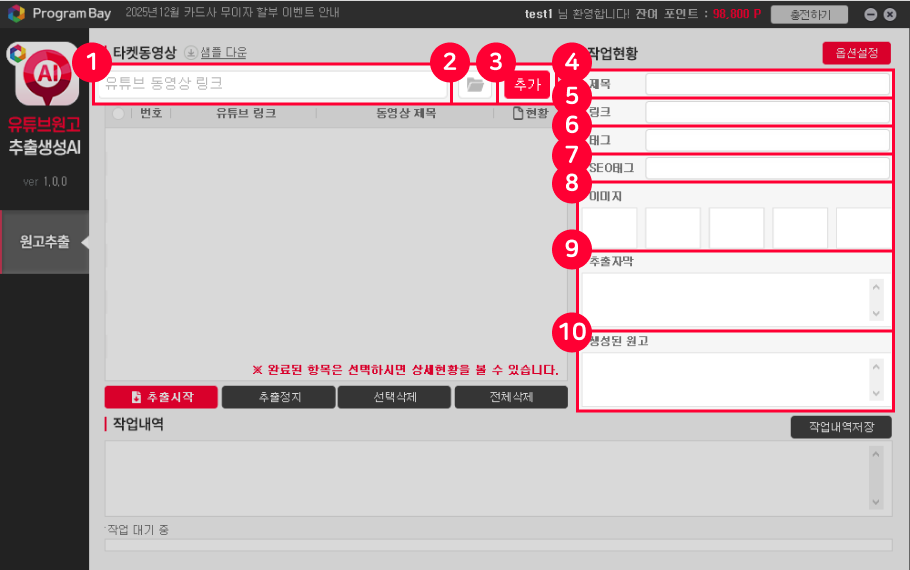Viewport: 910px width, 570px height.
Task: Click 선택삭제 to delete selected items
Action: (x=393, y=397)
